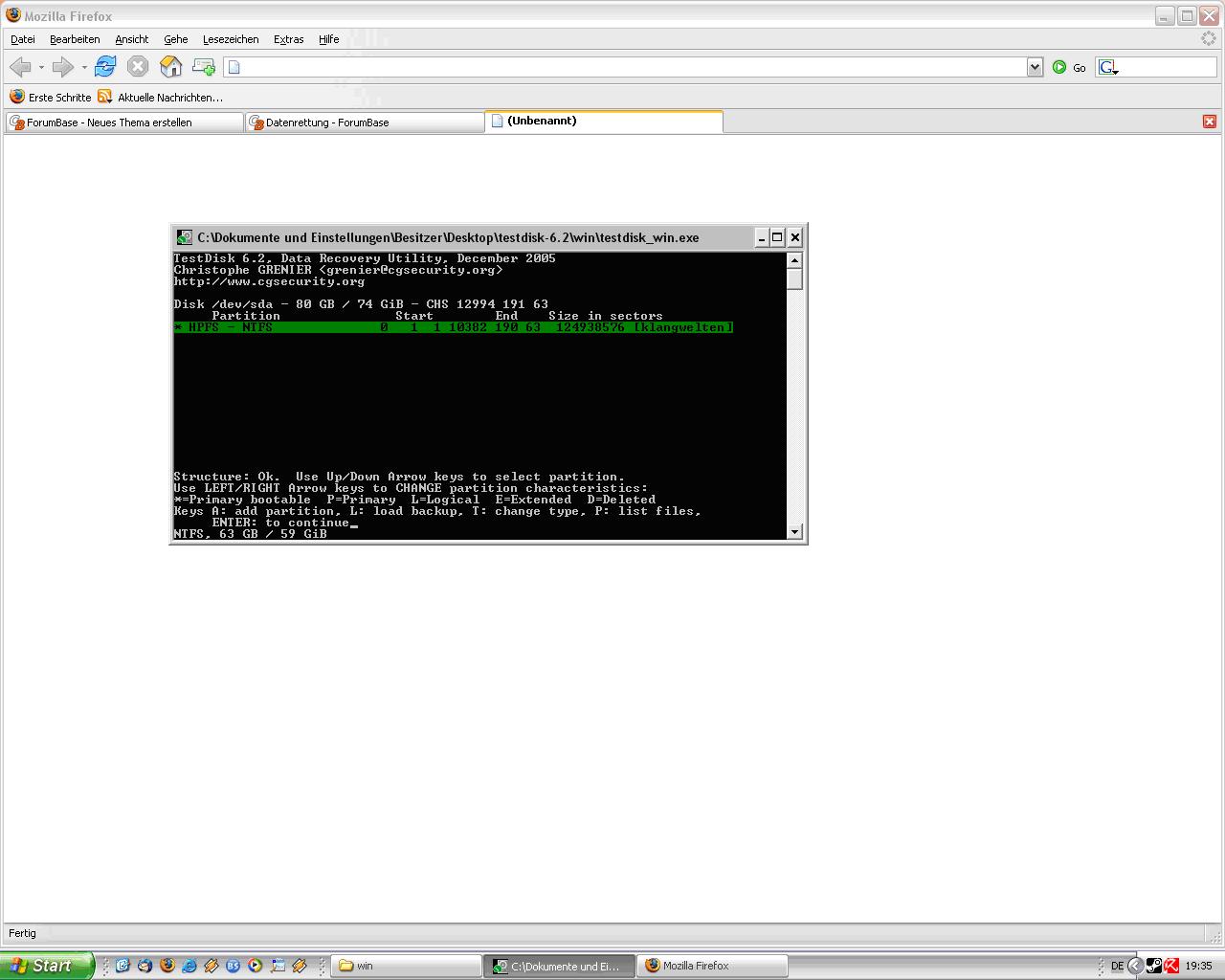Minimize the Firefox window
Image resolution: width=1225 pixels, height=980 pixels.
(1165, 15)
